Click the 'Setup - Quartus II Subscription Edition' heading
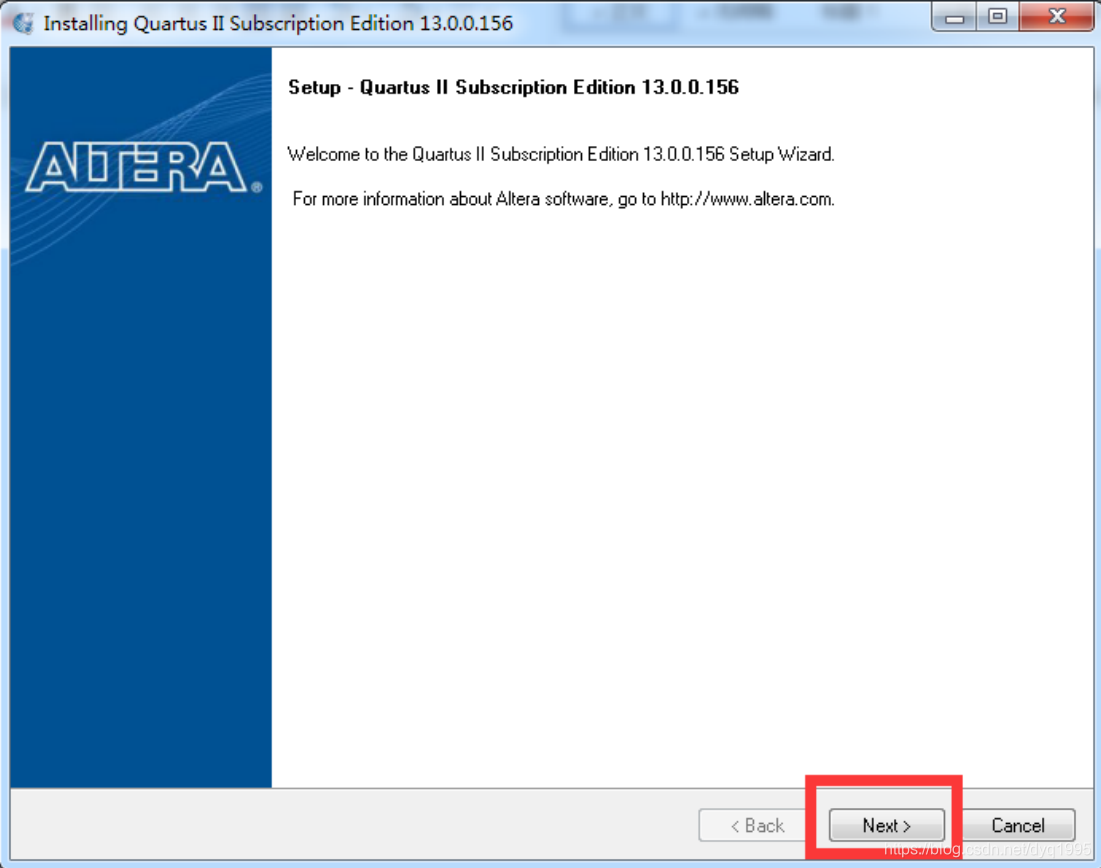 click(513, 87)
